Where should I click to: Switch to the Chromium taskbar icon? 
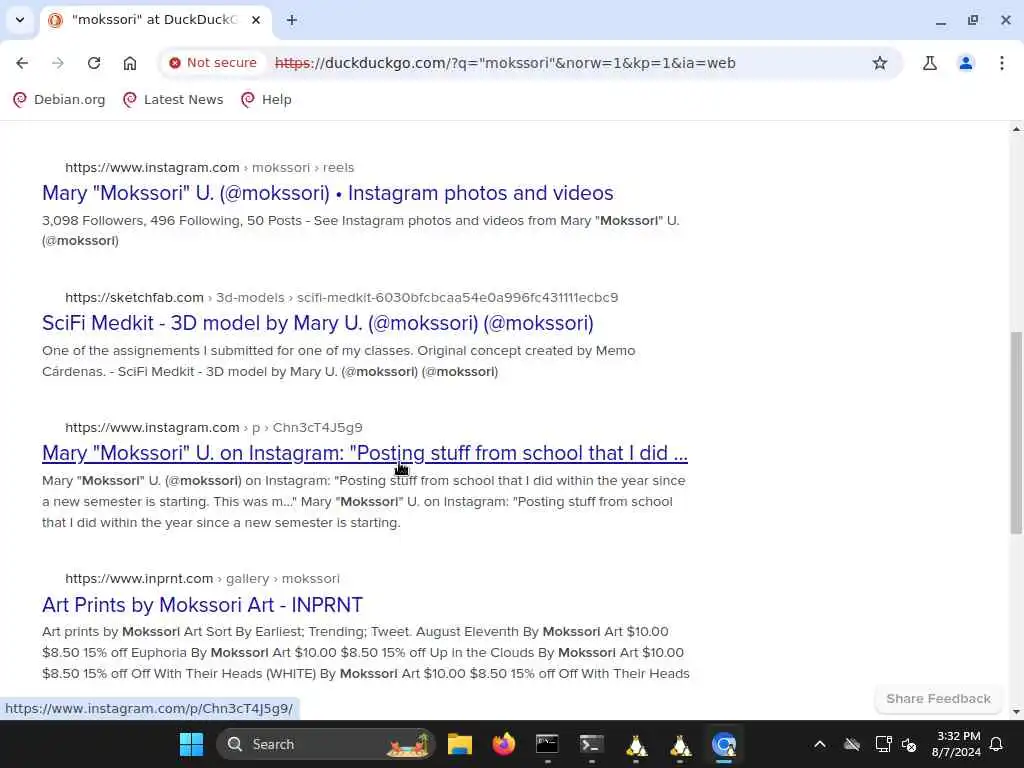pyautogui.click(x=724, y=744)
